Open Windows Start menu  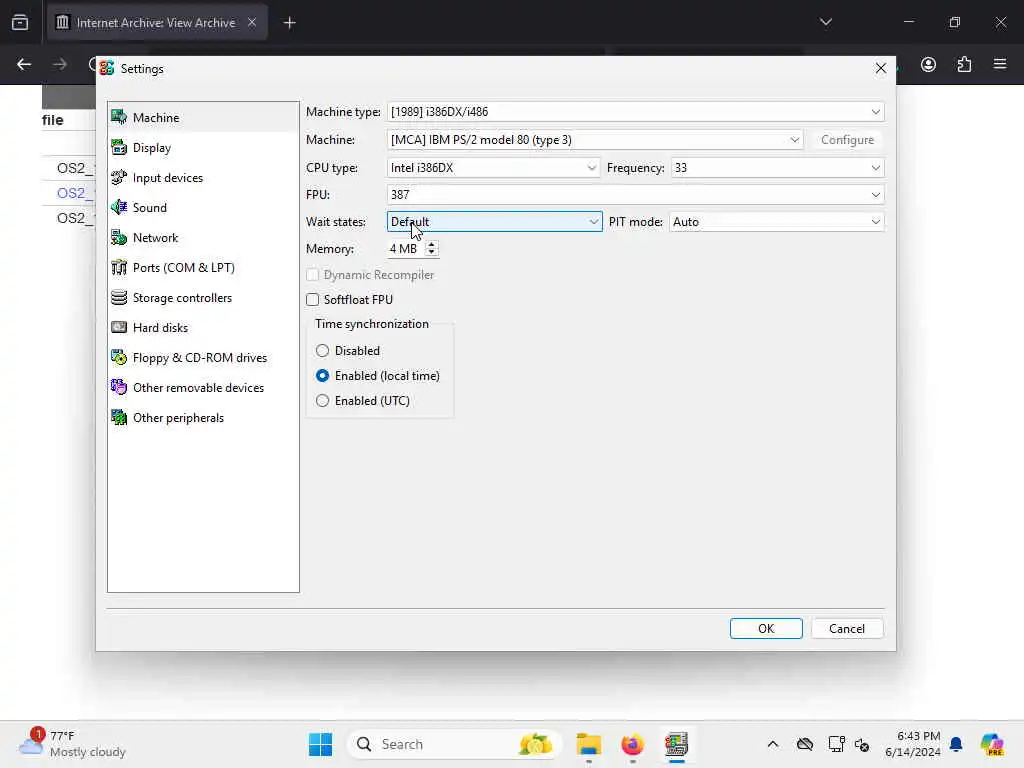(320, 744)
